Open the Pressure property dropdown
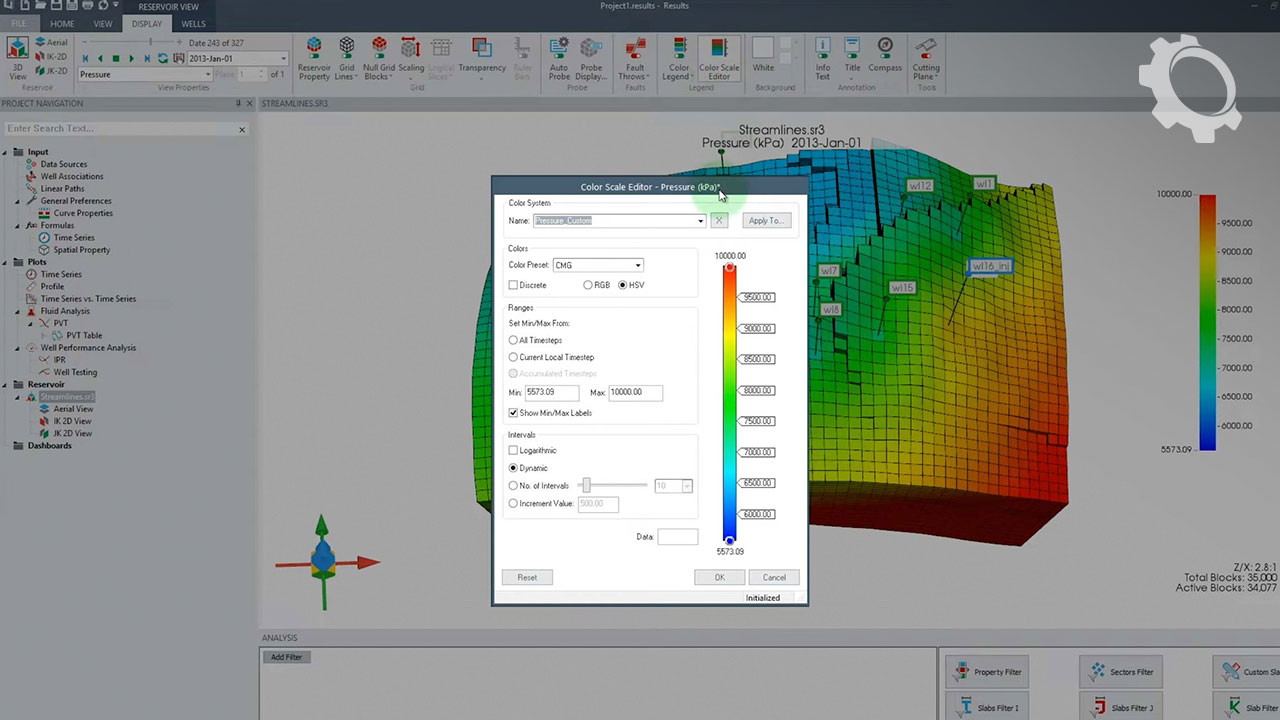This screenshot has height=720, width=1280. (x=208, y=75)
